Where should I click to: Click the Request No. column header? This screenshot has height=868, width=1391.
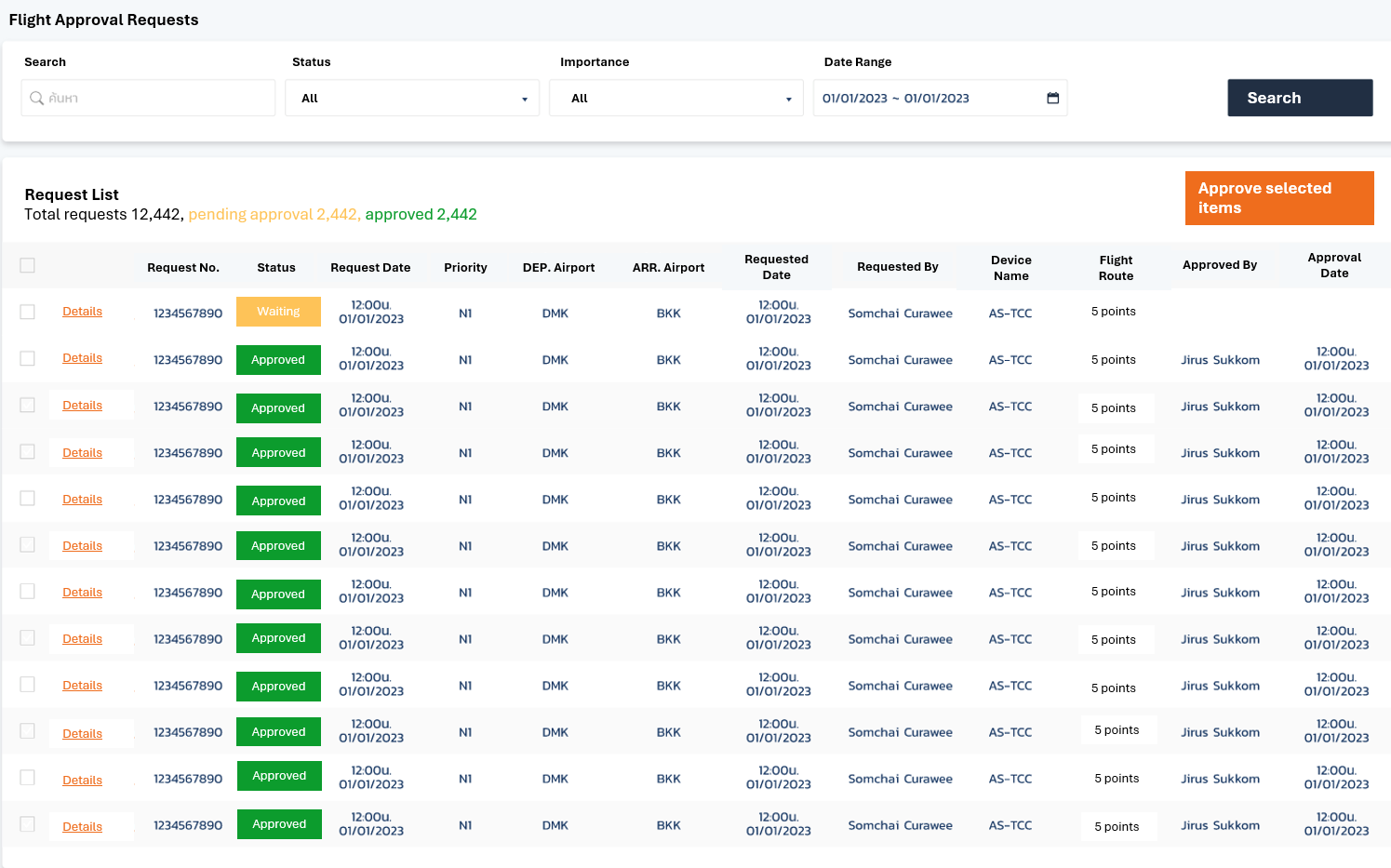tap(183, 268)
